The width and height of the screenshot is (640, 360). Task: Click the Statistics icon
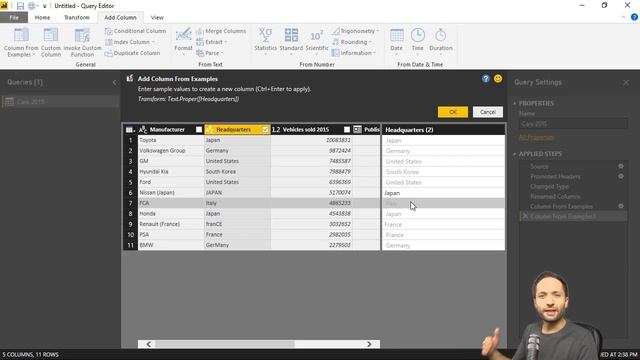click(x=265, y=36)
